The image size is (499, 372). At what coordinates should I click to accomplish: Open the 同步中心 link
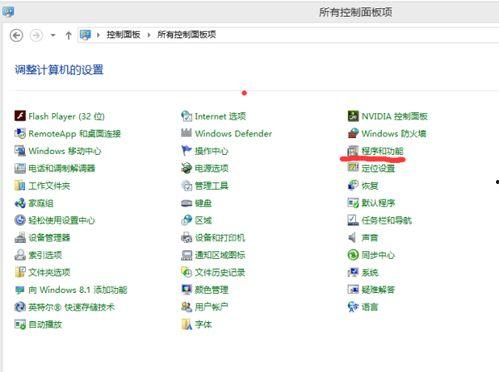click(x=378, y=255)
